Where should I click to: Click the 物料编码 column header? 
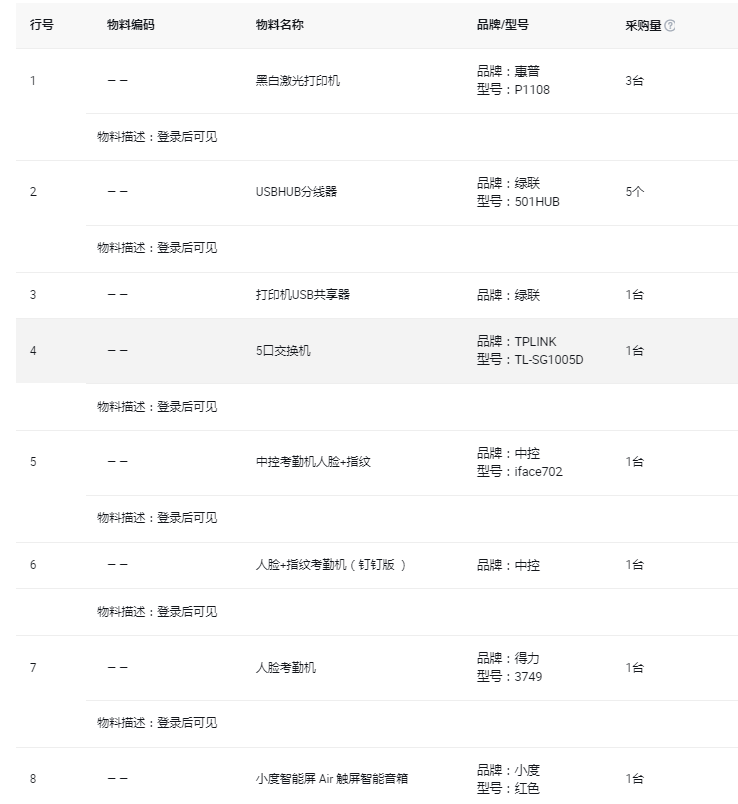click(131, 25)
